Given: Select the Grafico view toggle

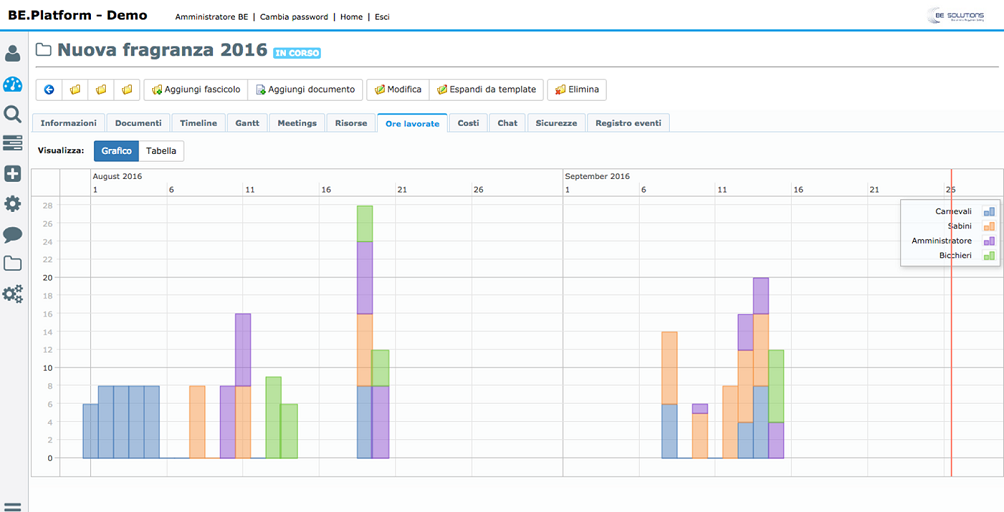Looking at the screenshot, I should pos(117,151).
